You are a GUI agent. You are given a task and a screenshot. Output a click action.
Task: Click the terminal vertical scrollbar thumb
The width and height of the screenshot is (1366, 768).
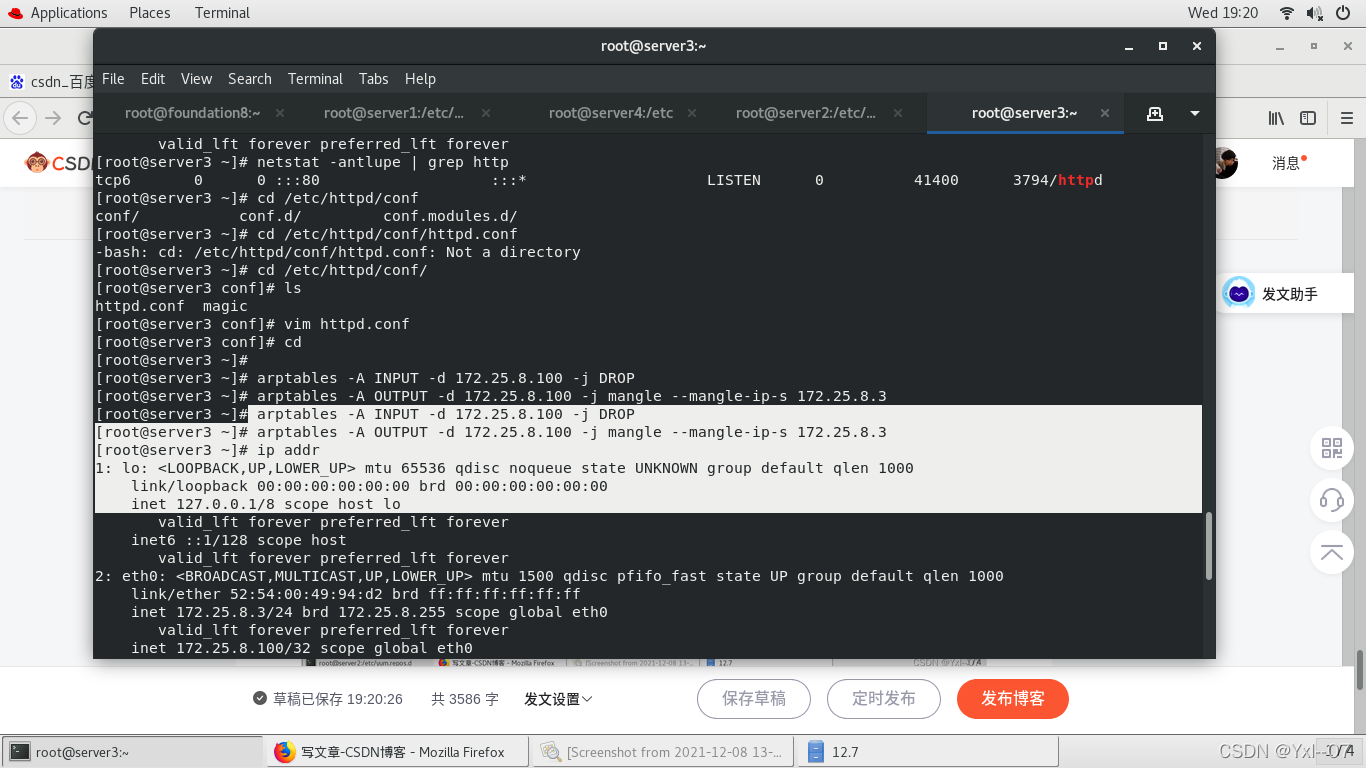1209,546
